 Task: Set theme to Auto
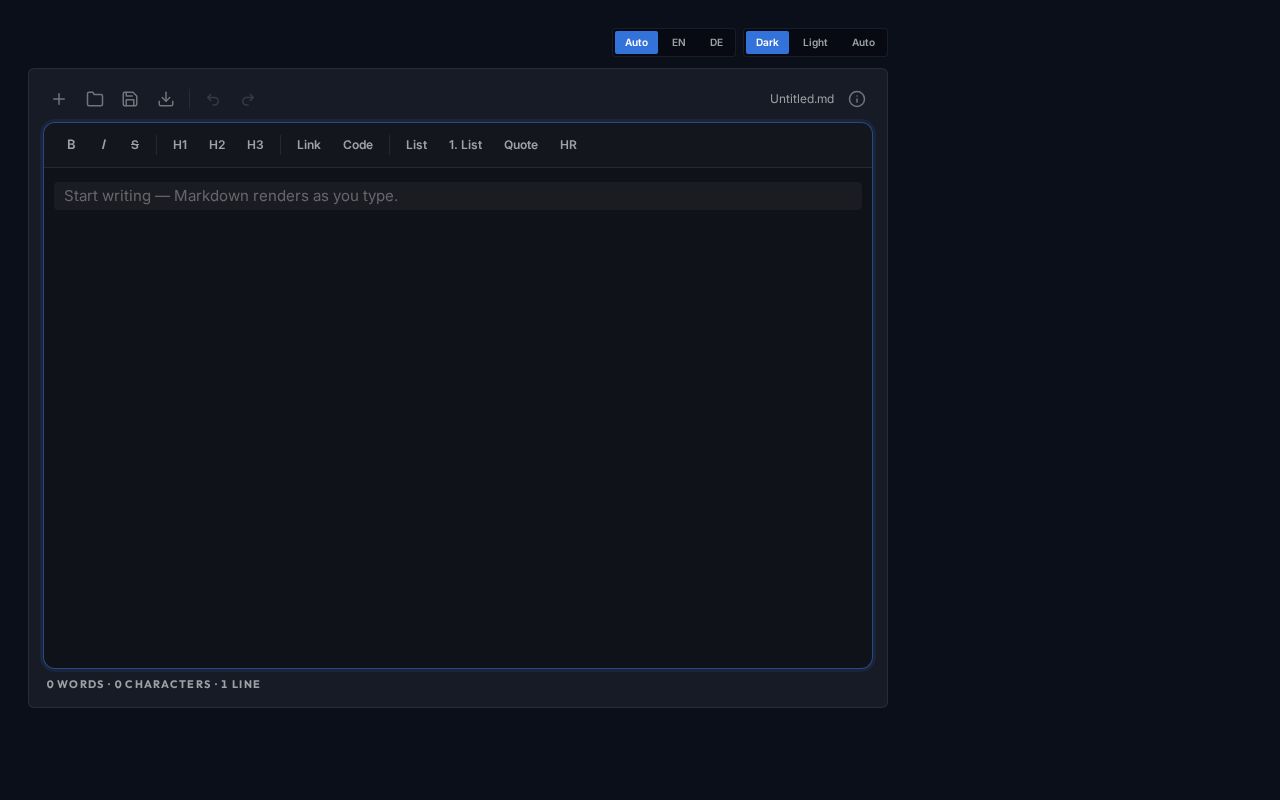(863, 42)
